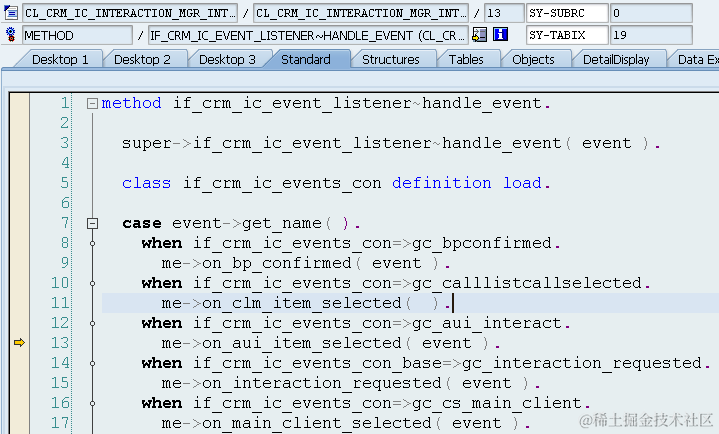Screen dimensions: 719x434
Task: Open the Structures tab
Action: (x=391, y=60)
